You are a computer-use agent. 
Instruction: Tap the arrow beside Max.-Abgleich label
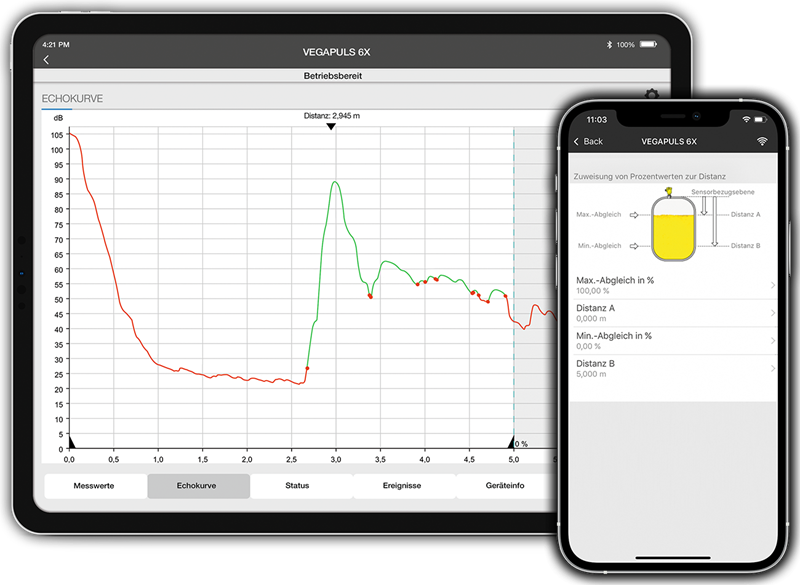(x=634, y=214)
